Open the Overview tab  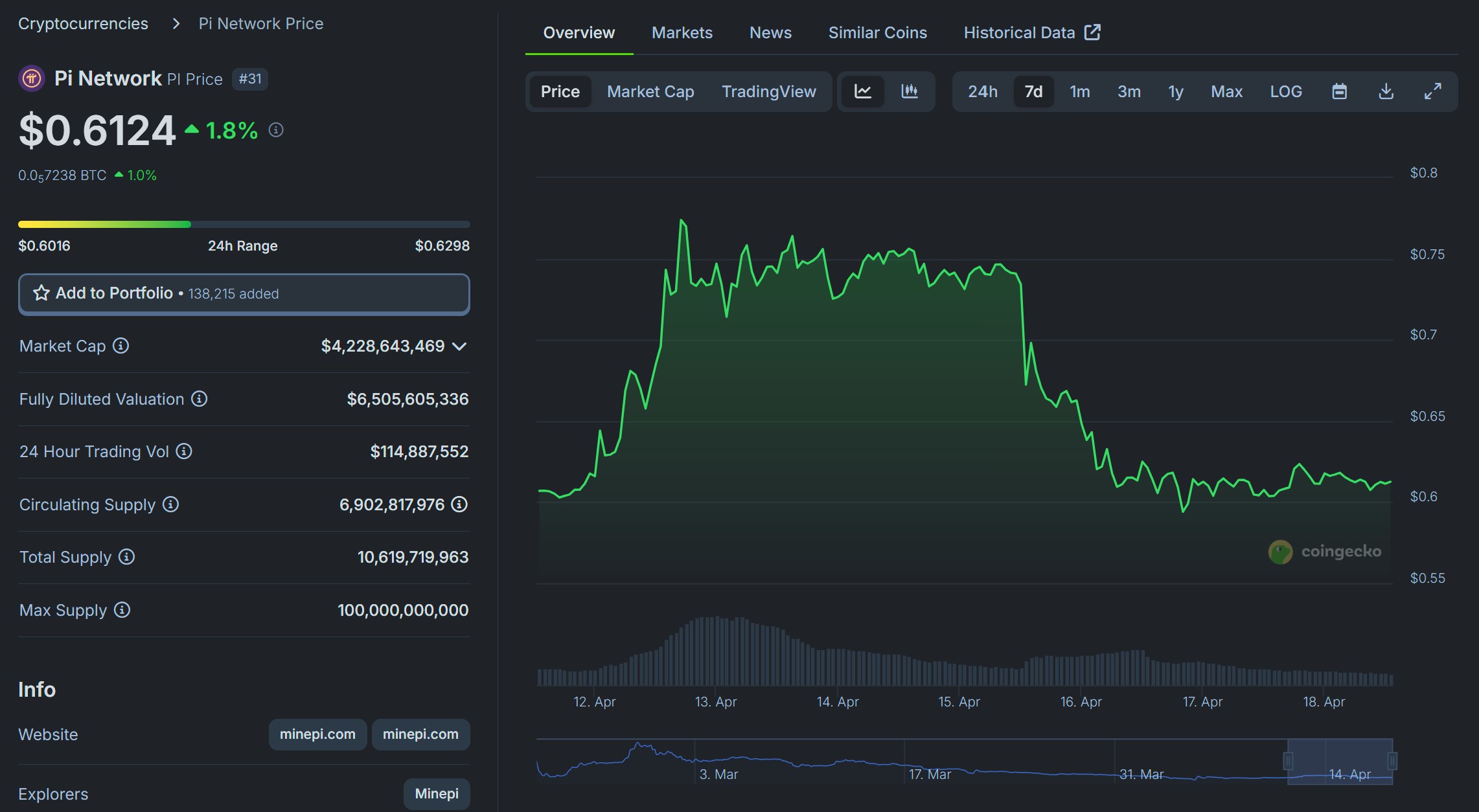(579, 32)
